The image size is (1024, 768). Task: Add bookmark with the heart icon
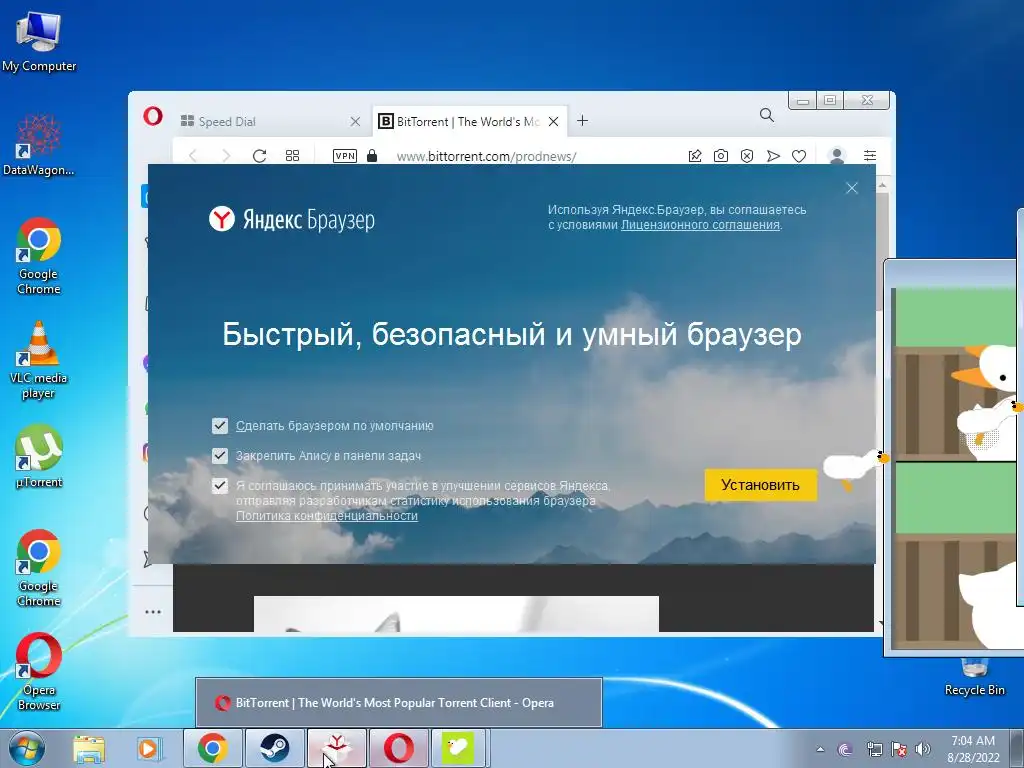coord(799,156)
